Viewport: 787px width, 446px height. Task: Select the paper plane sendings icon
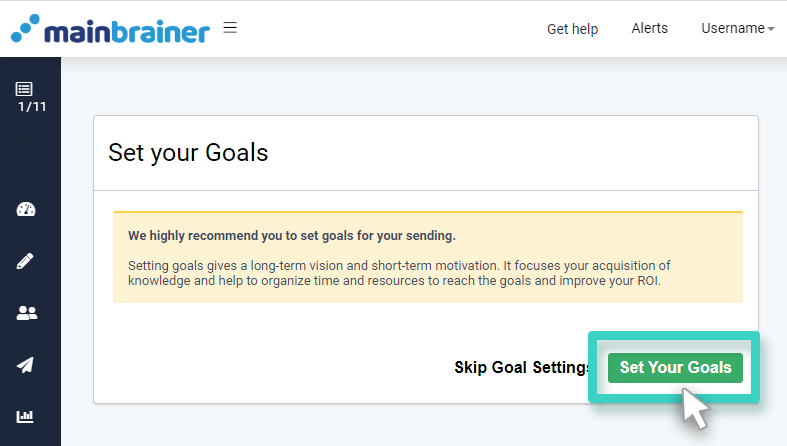(26, 365)
